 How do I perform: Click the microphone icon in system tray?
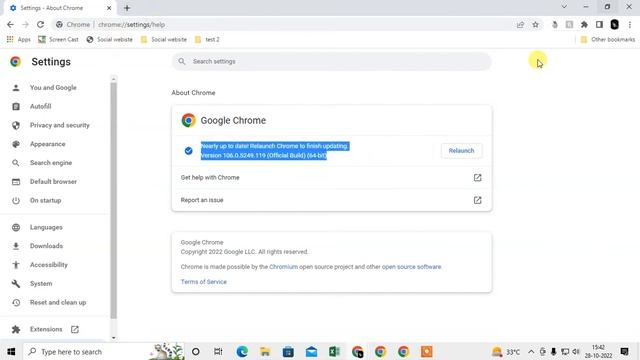coord(553,351)
